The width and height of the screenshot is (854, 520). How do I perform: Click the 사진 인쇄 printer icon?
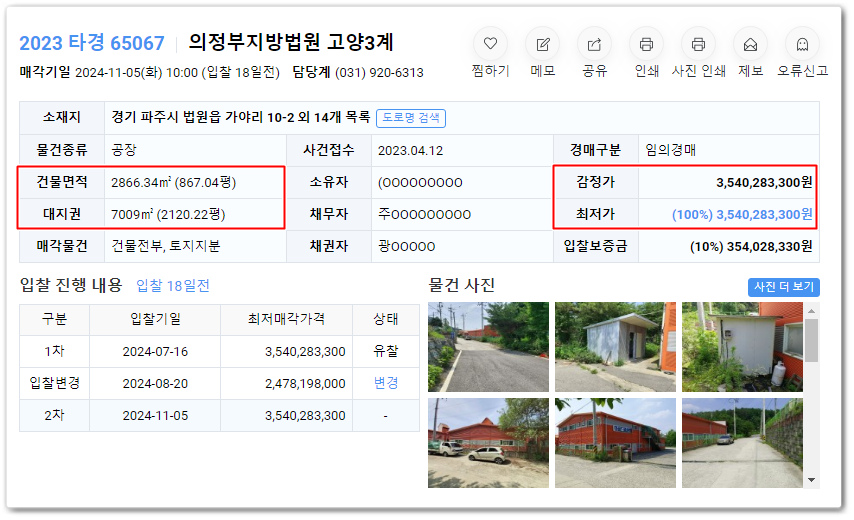pos(698,44)
